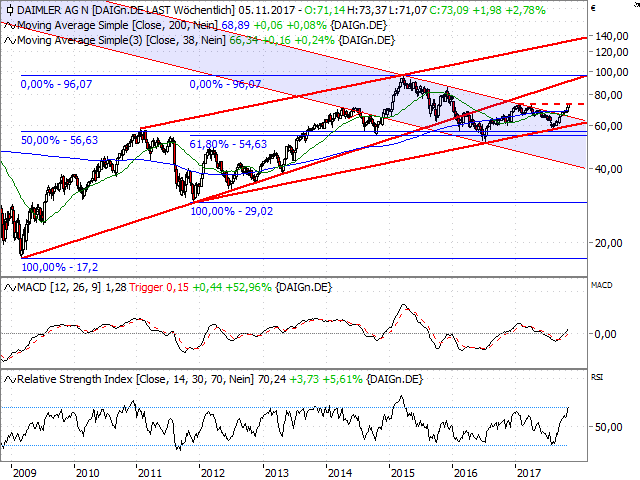Click the red dashed resistance line

[553, 104]
